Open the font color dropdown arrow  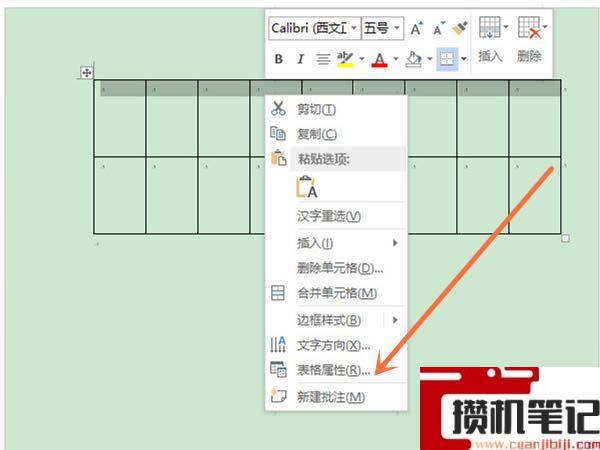pyautogui.click(x=396, y=59)
